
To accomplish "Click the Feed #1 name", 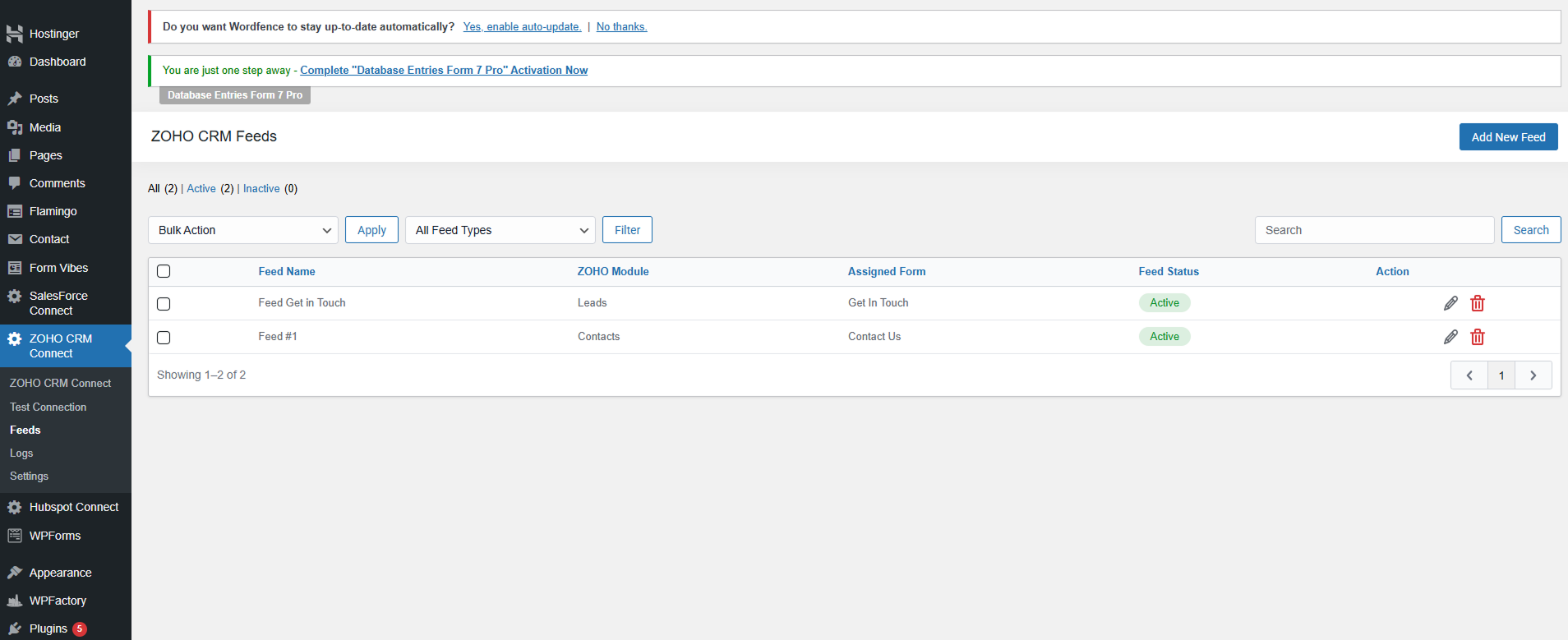I will tap(278, 337).
